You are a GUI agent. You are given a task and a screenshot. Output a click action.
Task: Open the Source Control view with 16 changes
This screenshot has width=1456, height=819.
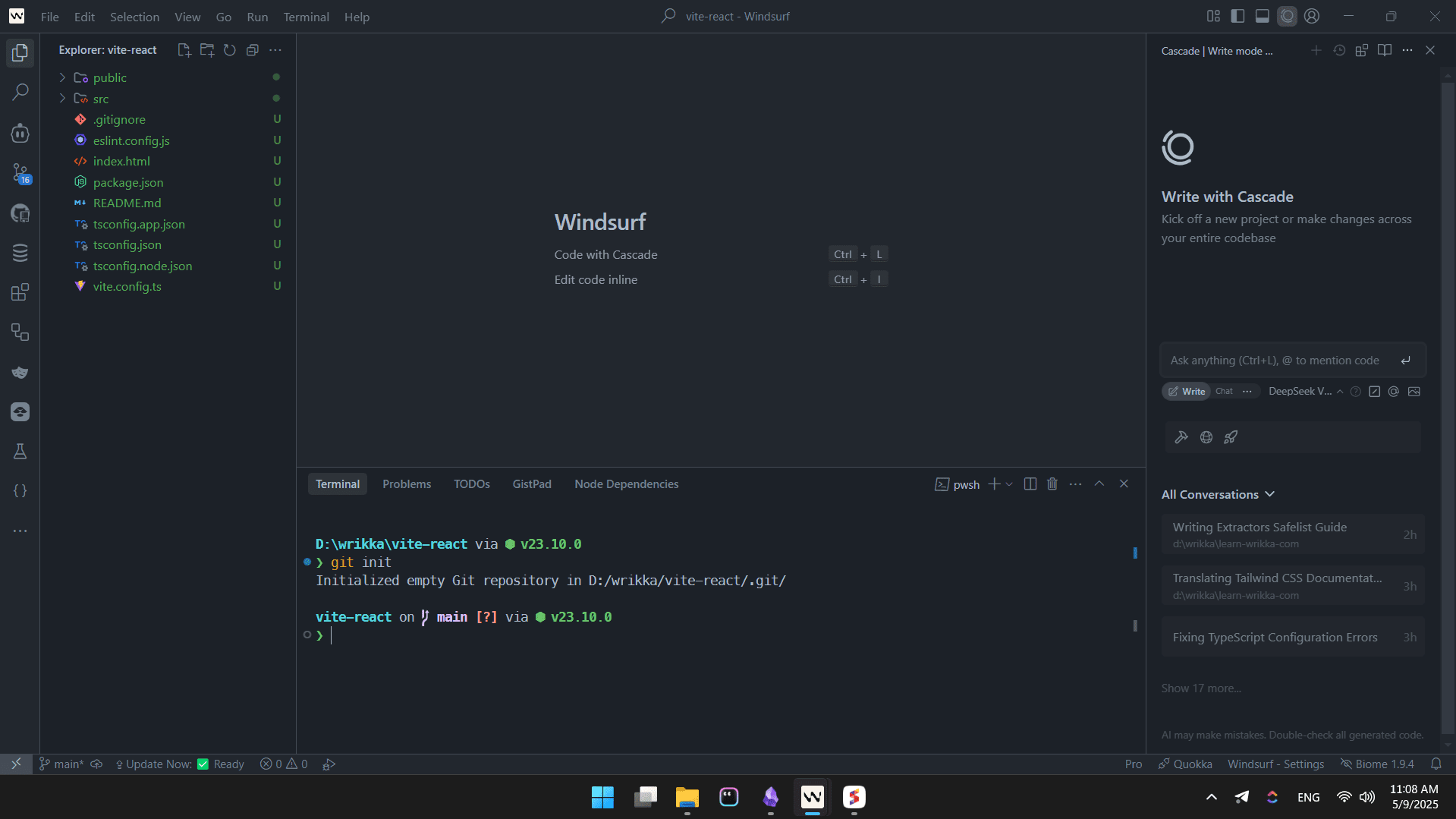pos(20,173)
